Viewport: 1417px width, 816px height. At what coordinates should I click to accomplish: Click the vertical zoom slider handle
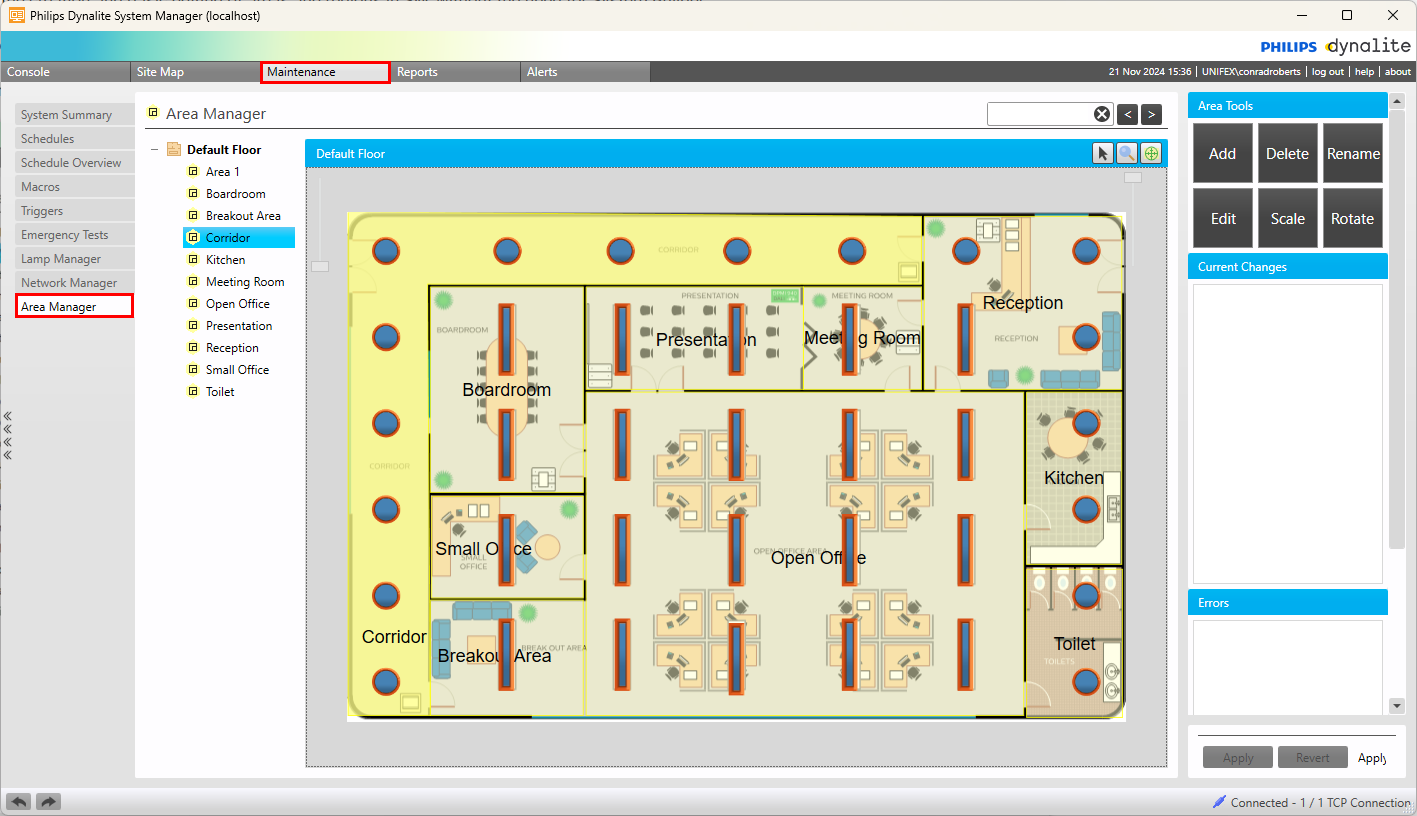coord(320,266)
